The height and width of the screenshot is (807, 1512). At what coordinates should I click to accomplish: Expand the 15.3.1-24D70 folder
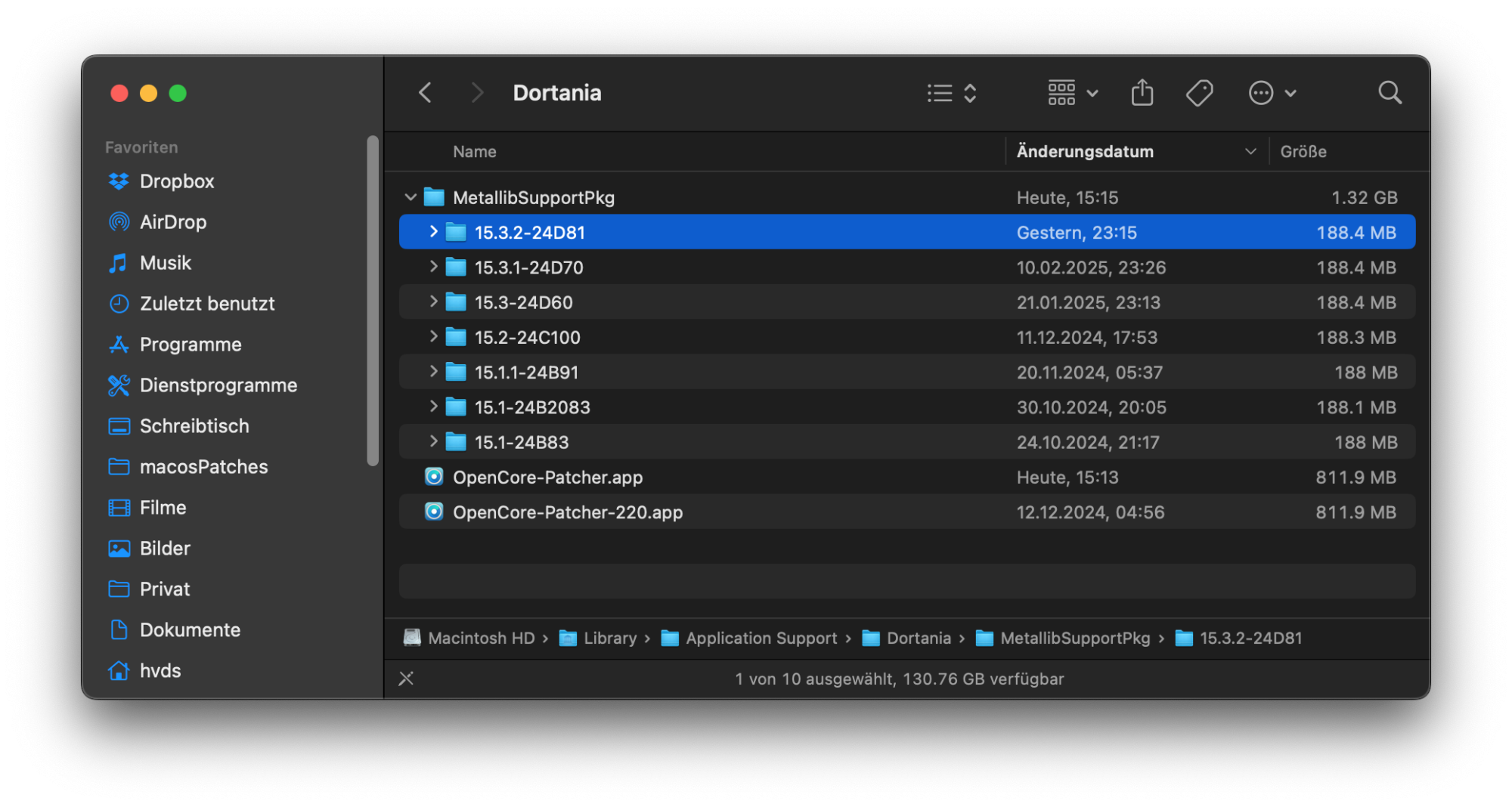433,267
